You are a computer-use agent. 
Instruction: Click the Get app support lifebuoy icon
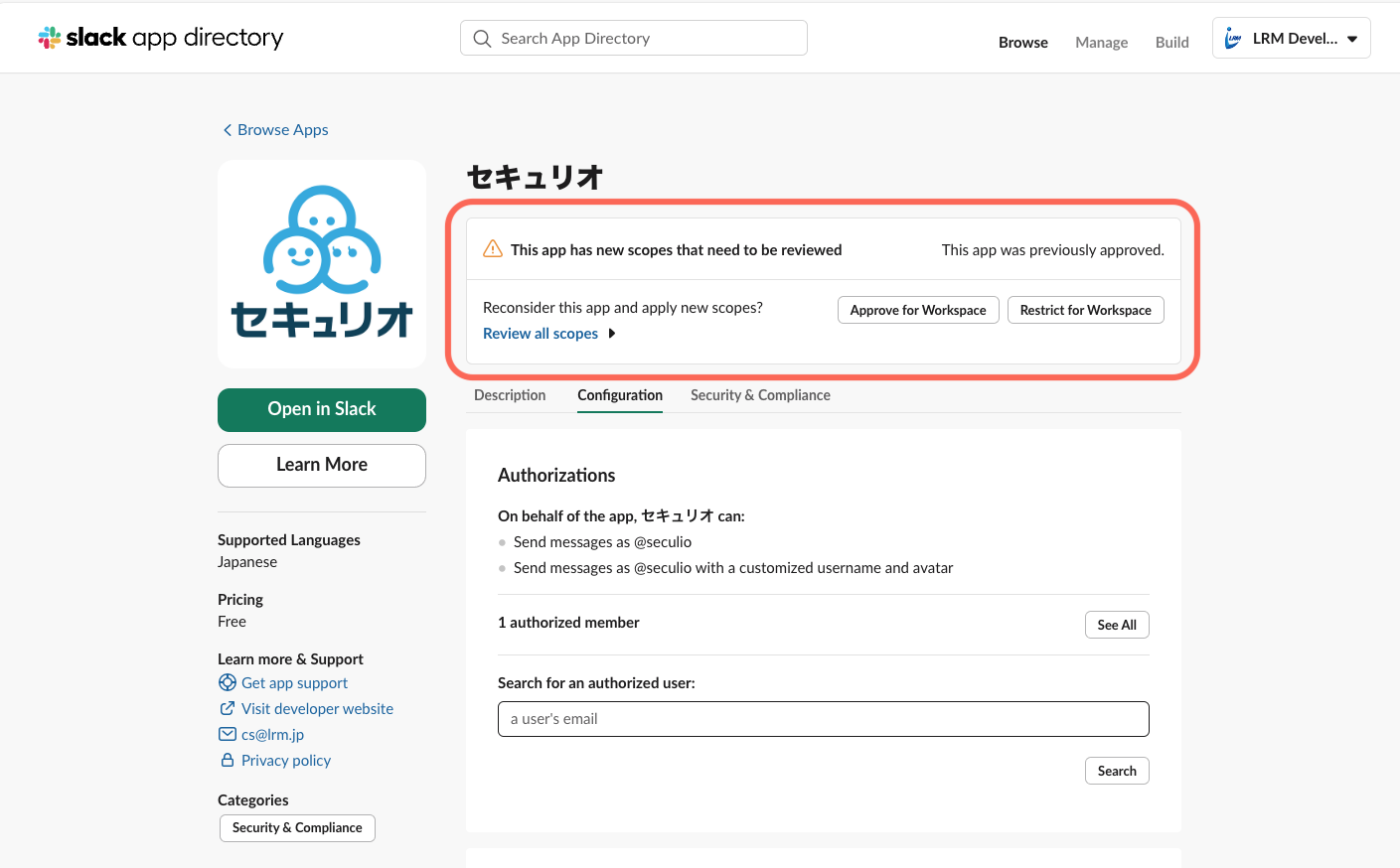point(228,682)
